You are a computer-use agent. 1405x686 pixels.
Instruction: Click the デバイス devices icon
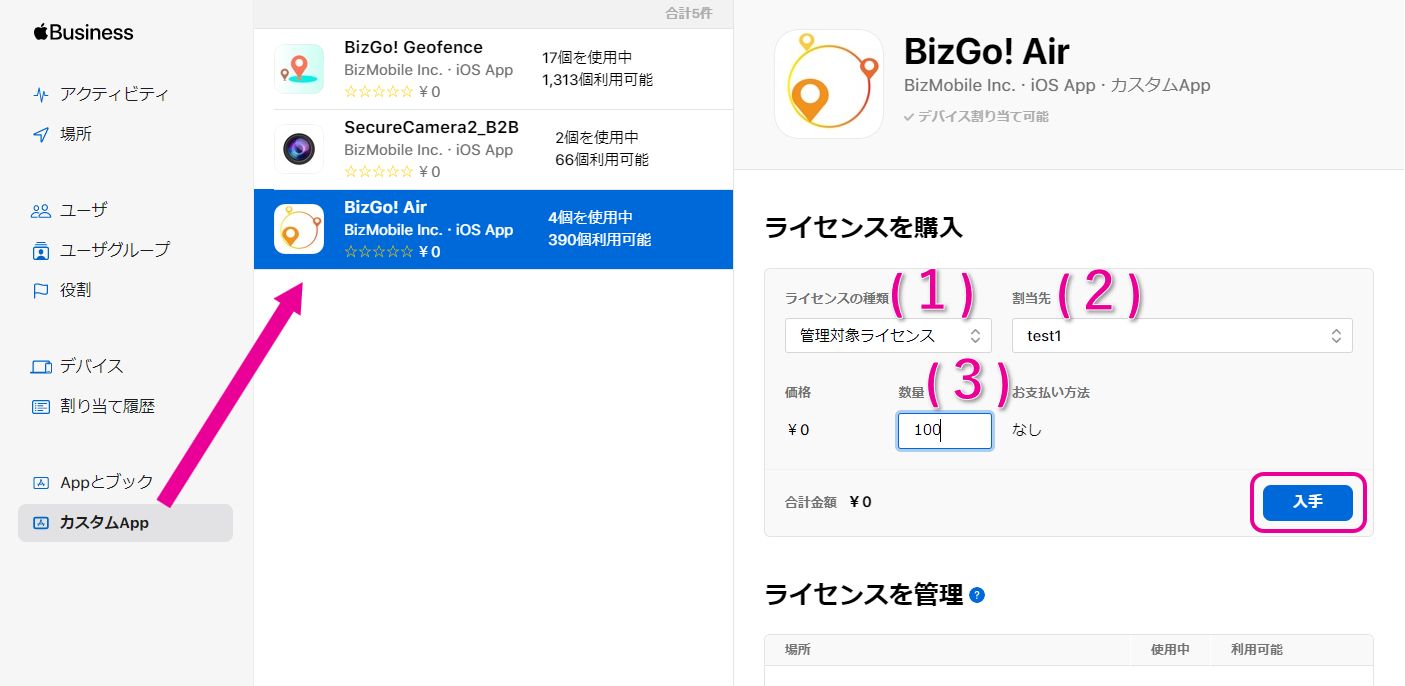(x=41, y=367)
